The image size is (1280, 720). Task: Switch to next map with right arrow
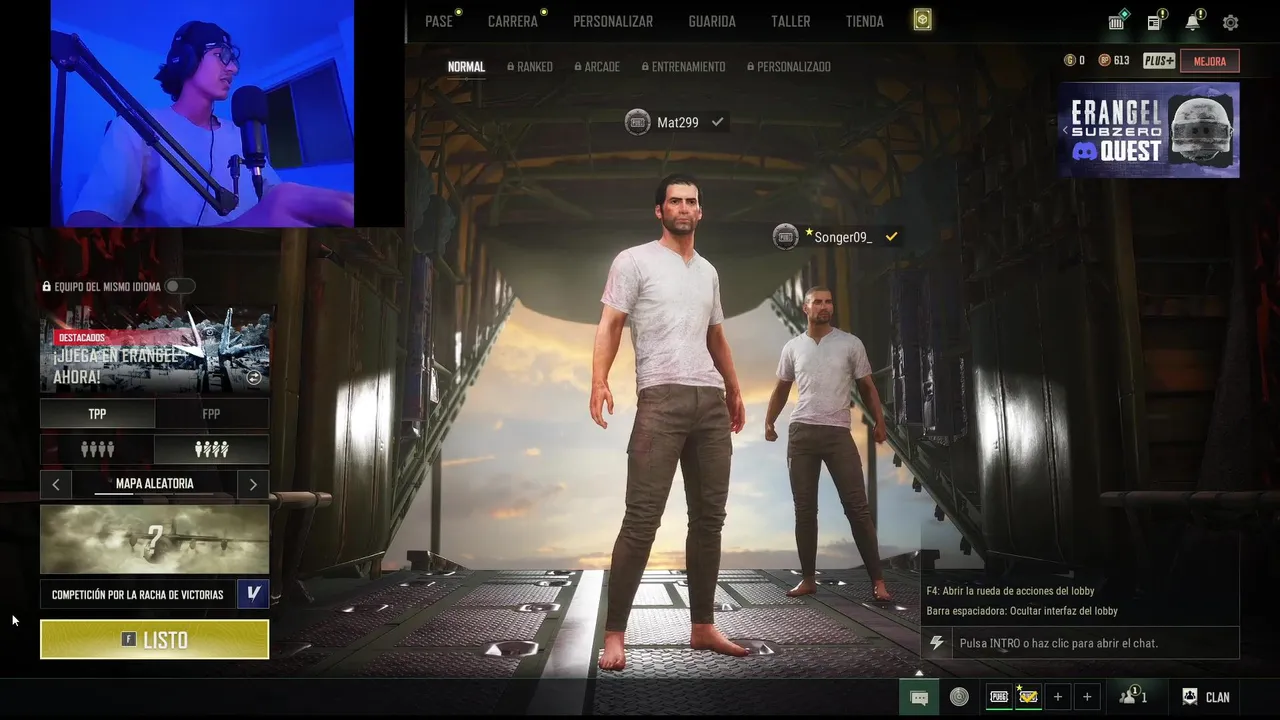[x=253, y=484]
